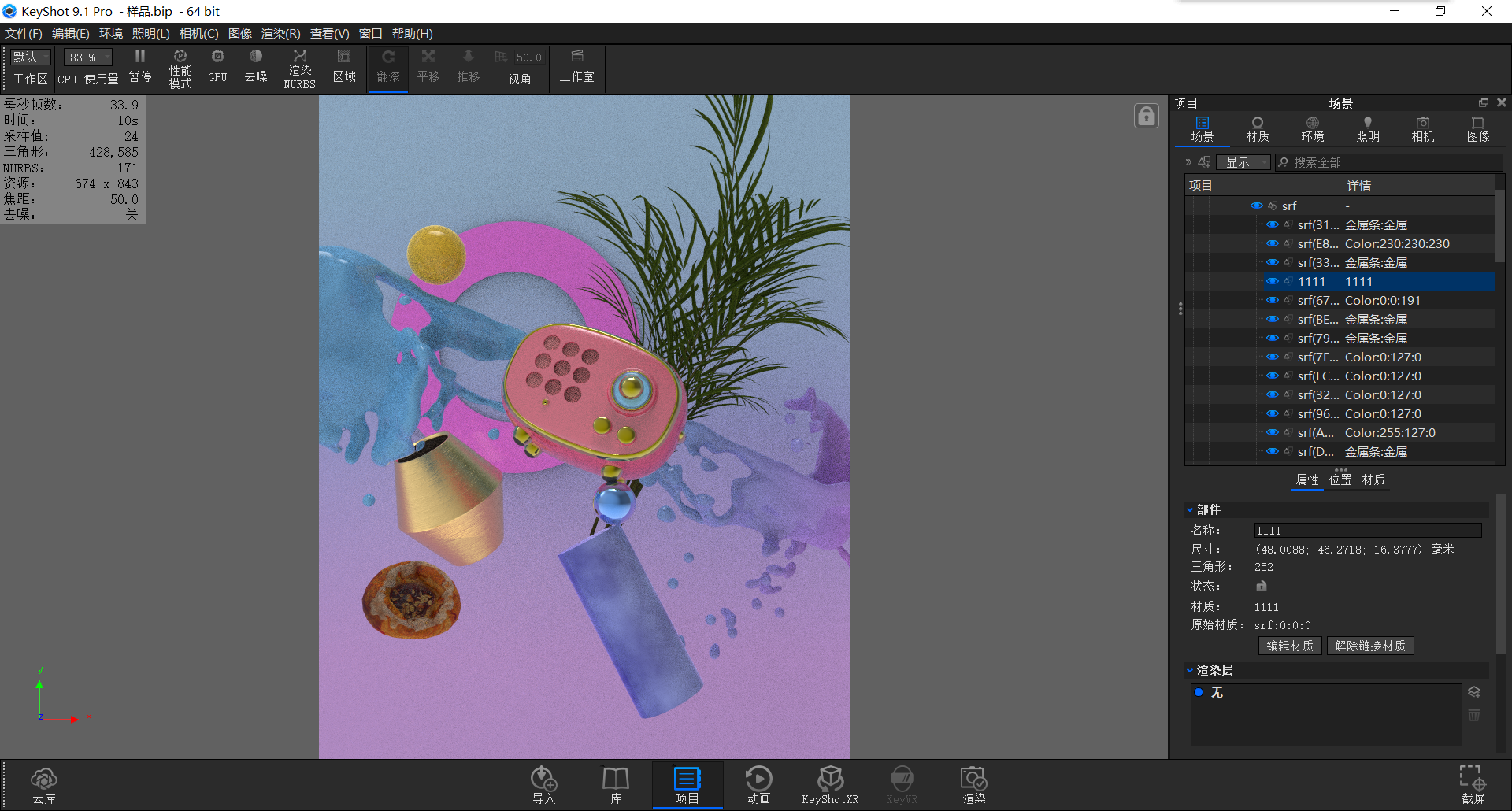This screenshot has width=1512, height=811.
Task: Click the lock icon above the render view
Action: pos(1146,115)
